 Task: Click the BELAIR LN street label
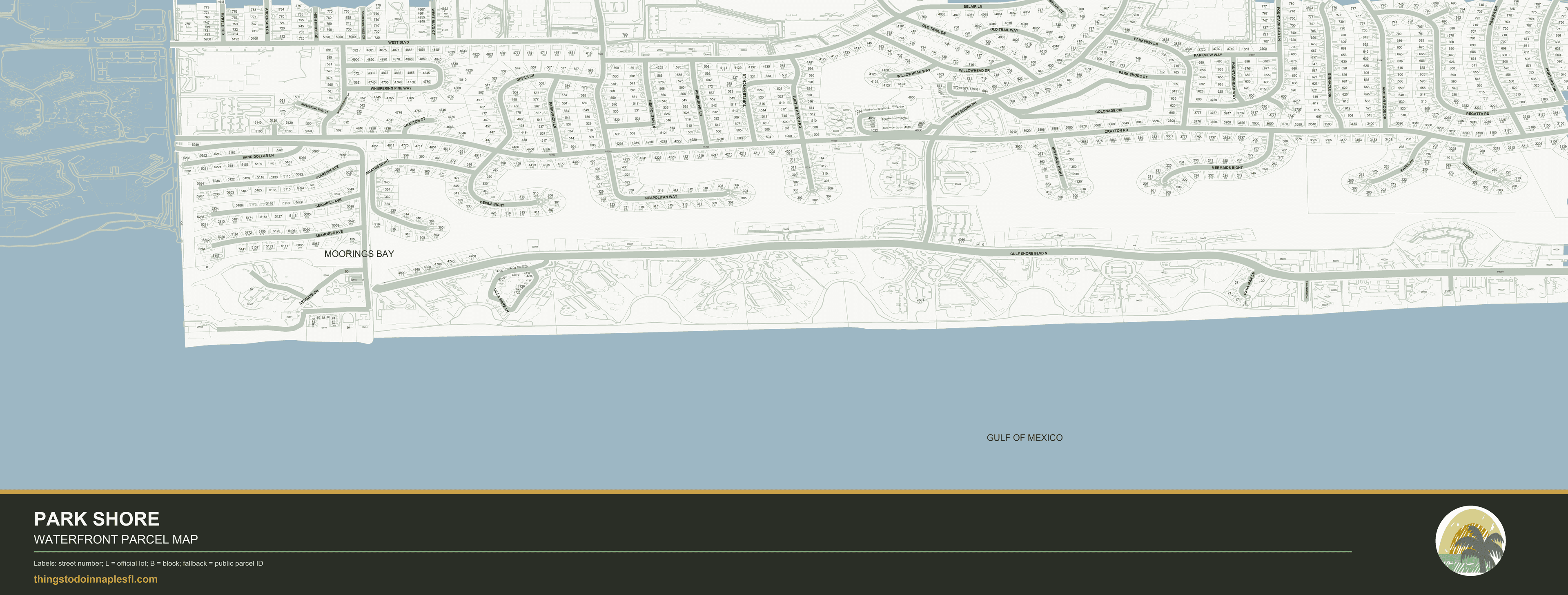[973, 7]
